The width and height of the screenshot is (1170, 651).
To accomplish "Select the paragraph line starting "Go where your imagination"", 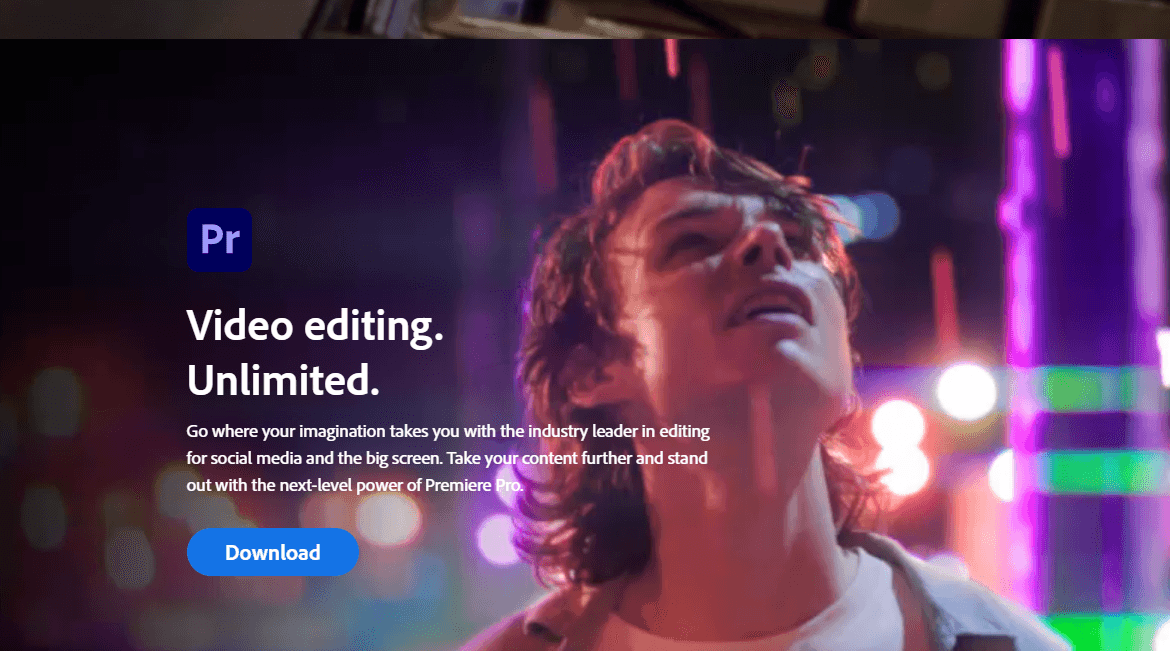I will pyautogui.click(x=448, y=432).
